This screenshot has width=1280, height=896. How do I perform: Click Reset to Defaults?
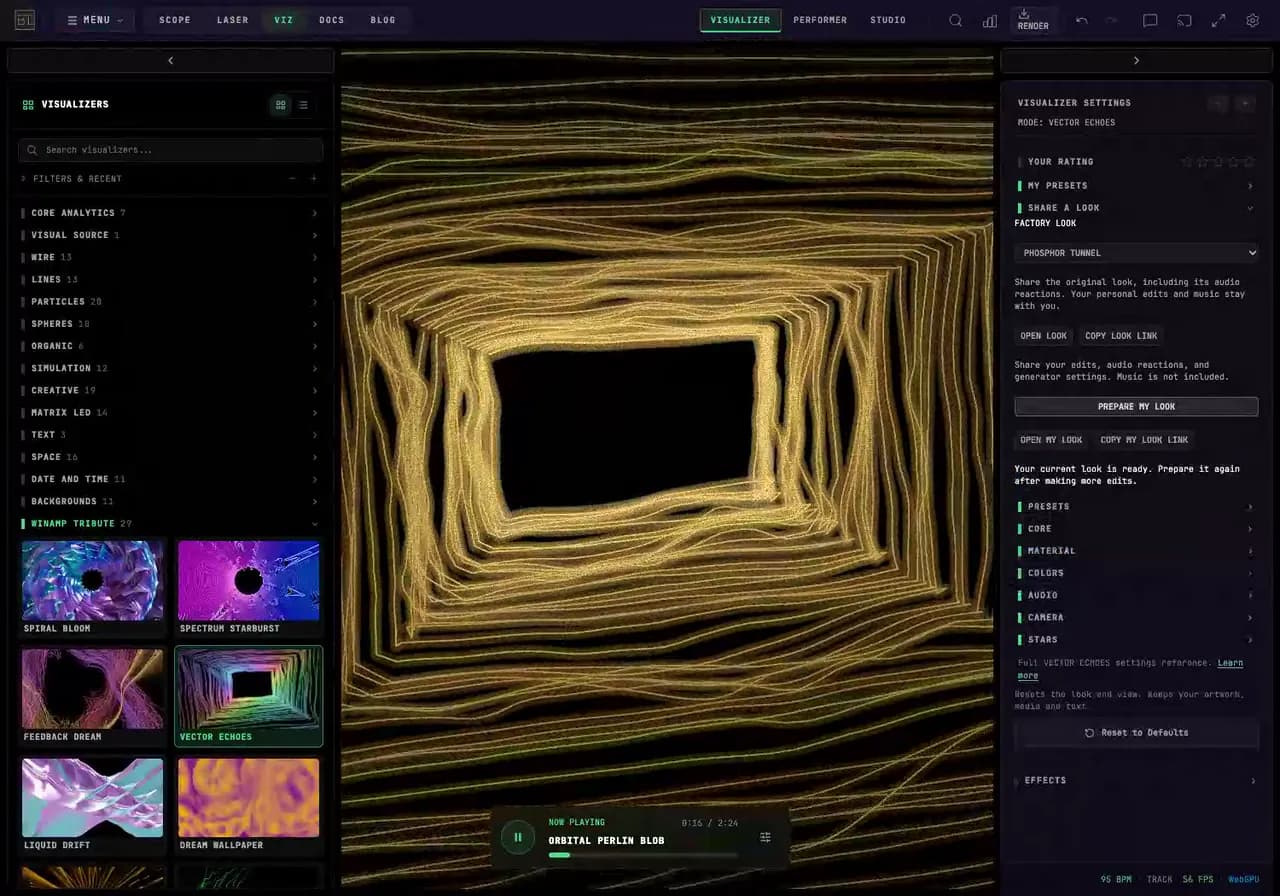coord(1136,733)
